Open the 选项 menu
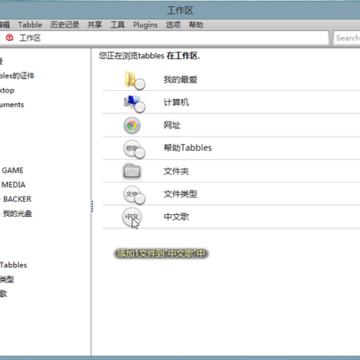Screen dimensions: 360x360 173,25
